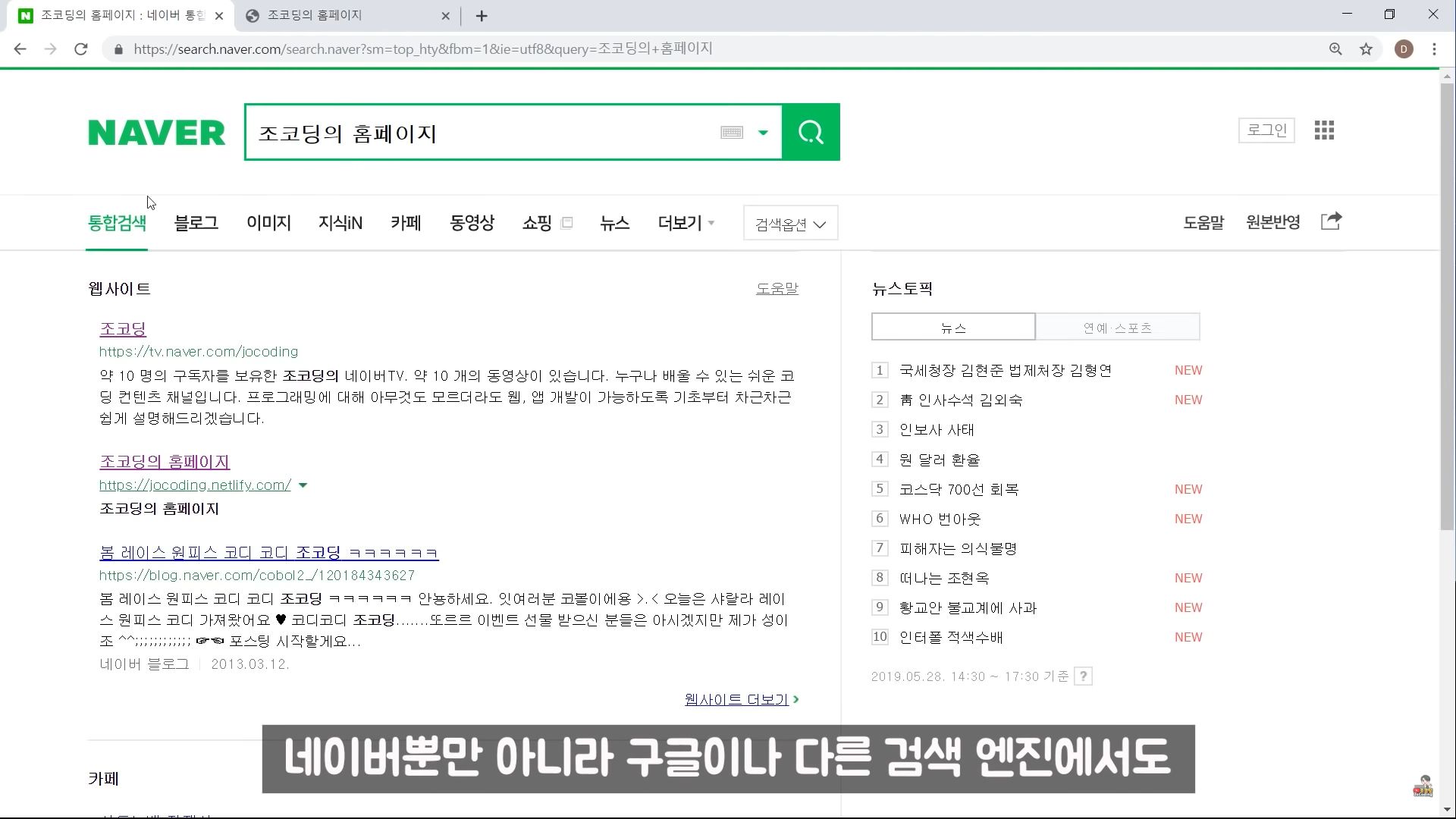Screen dimensions: 1456x819
Task: Open topic 국세청장 김현준 법제처장 김형연
Action: 1006,370
